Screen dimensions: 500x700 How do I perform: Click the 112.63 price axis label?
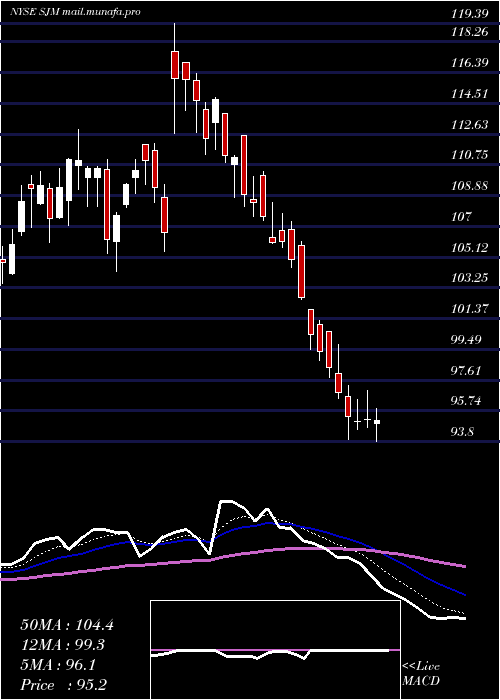coord(469,125)
